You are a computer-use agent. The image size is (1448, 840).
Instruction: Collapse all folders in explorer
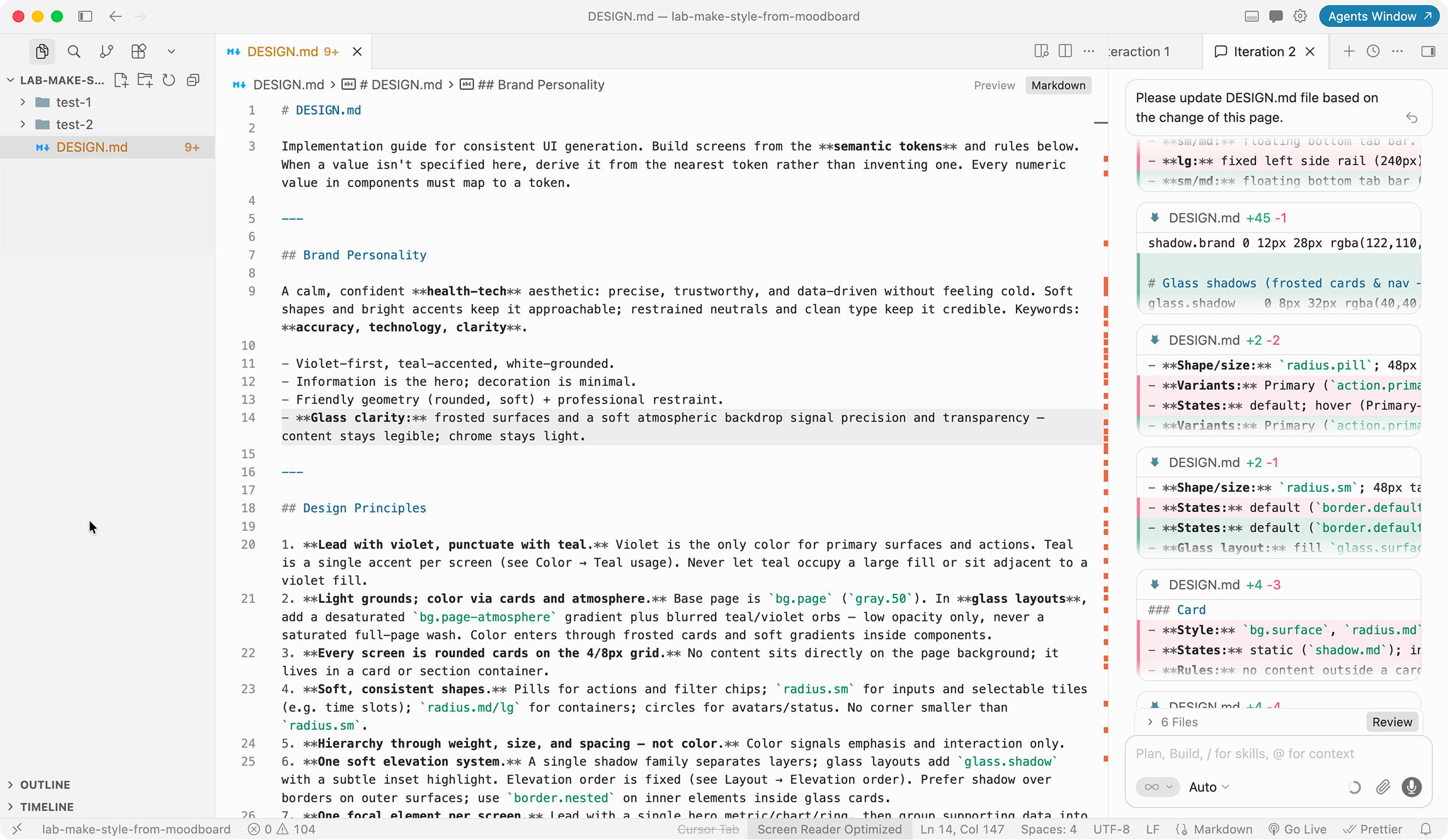[x=193, y=80]
